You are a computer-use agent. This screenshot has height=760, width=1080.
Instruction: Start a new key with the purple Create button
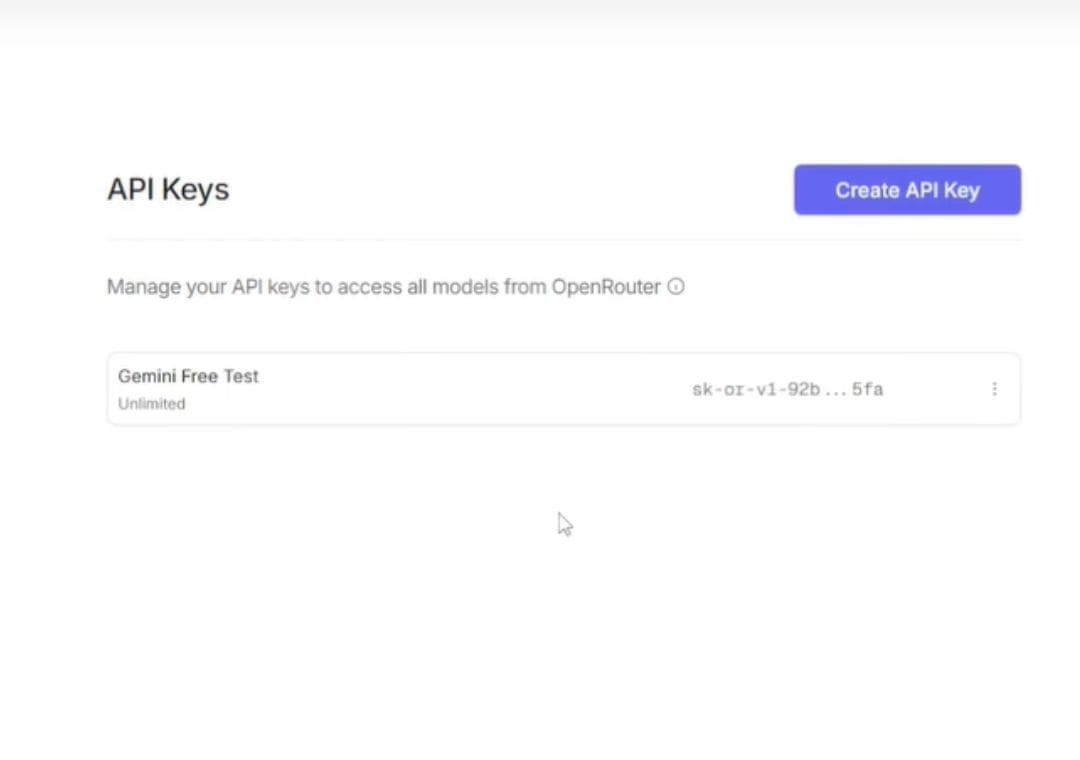(x=907, y=189)
